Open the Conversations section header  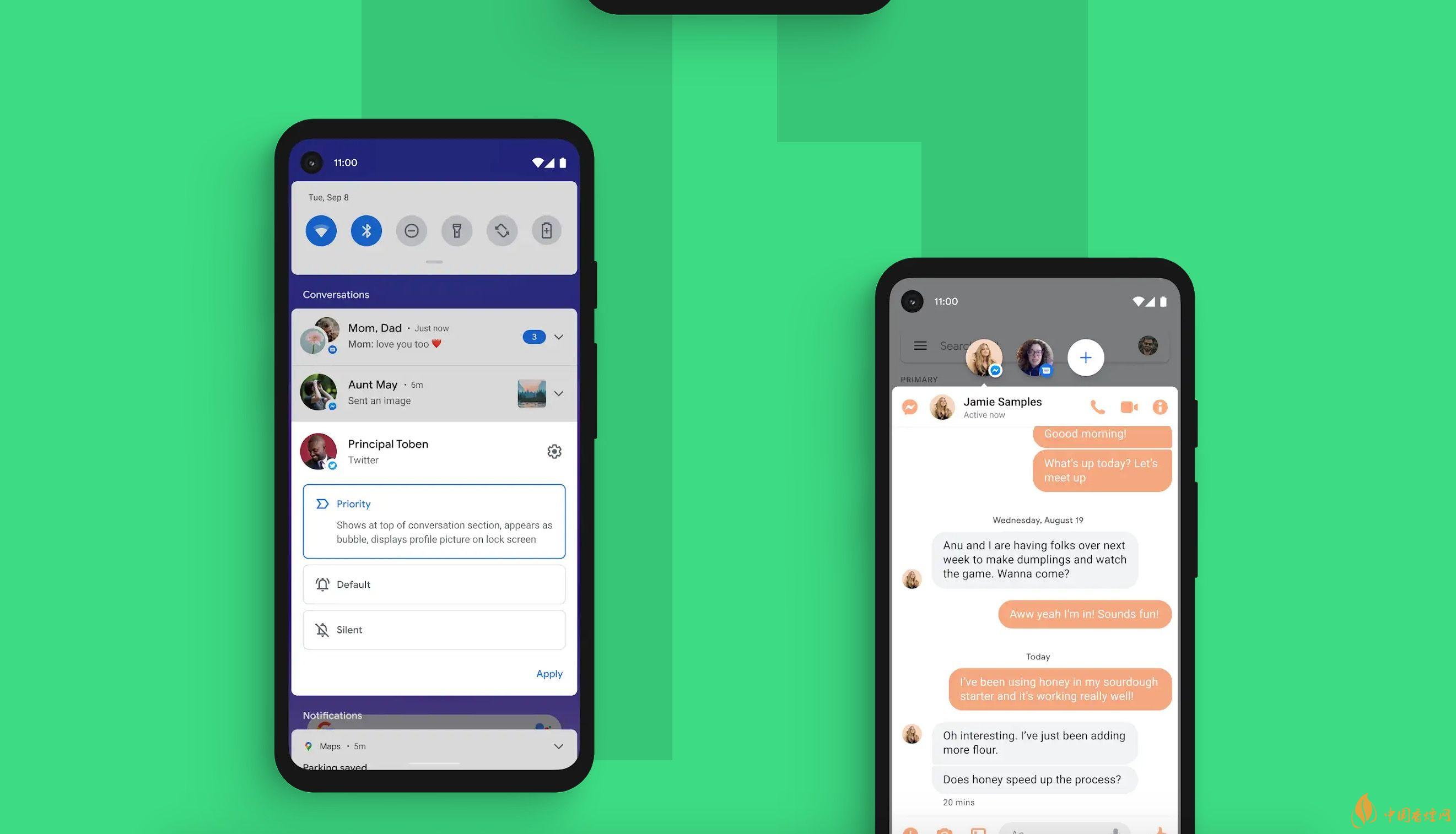[336, 294]
